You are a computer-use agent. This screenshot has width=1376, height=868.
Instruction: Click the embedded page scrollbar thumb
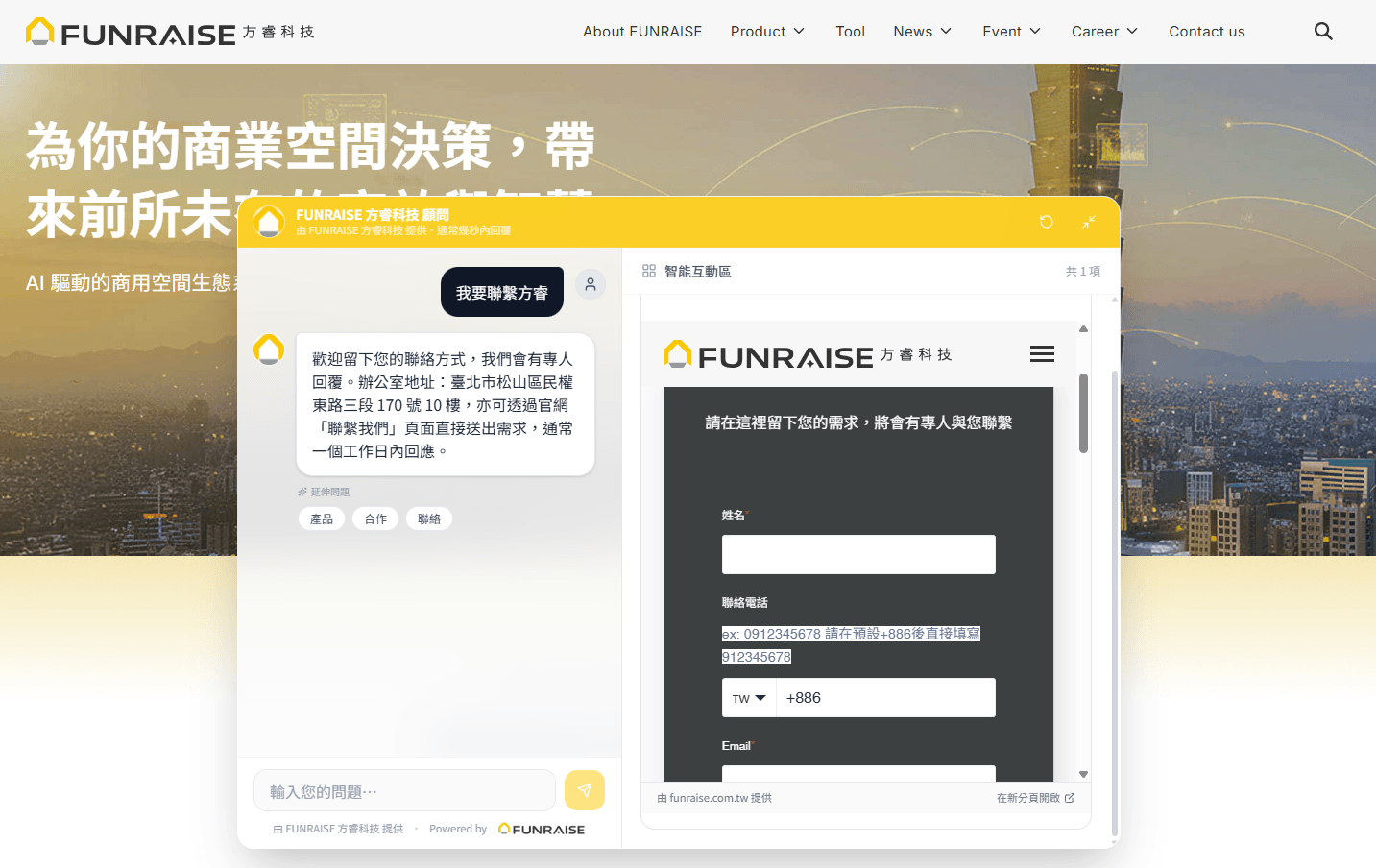[x=1083, y=413]
